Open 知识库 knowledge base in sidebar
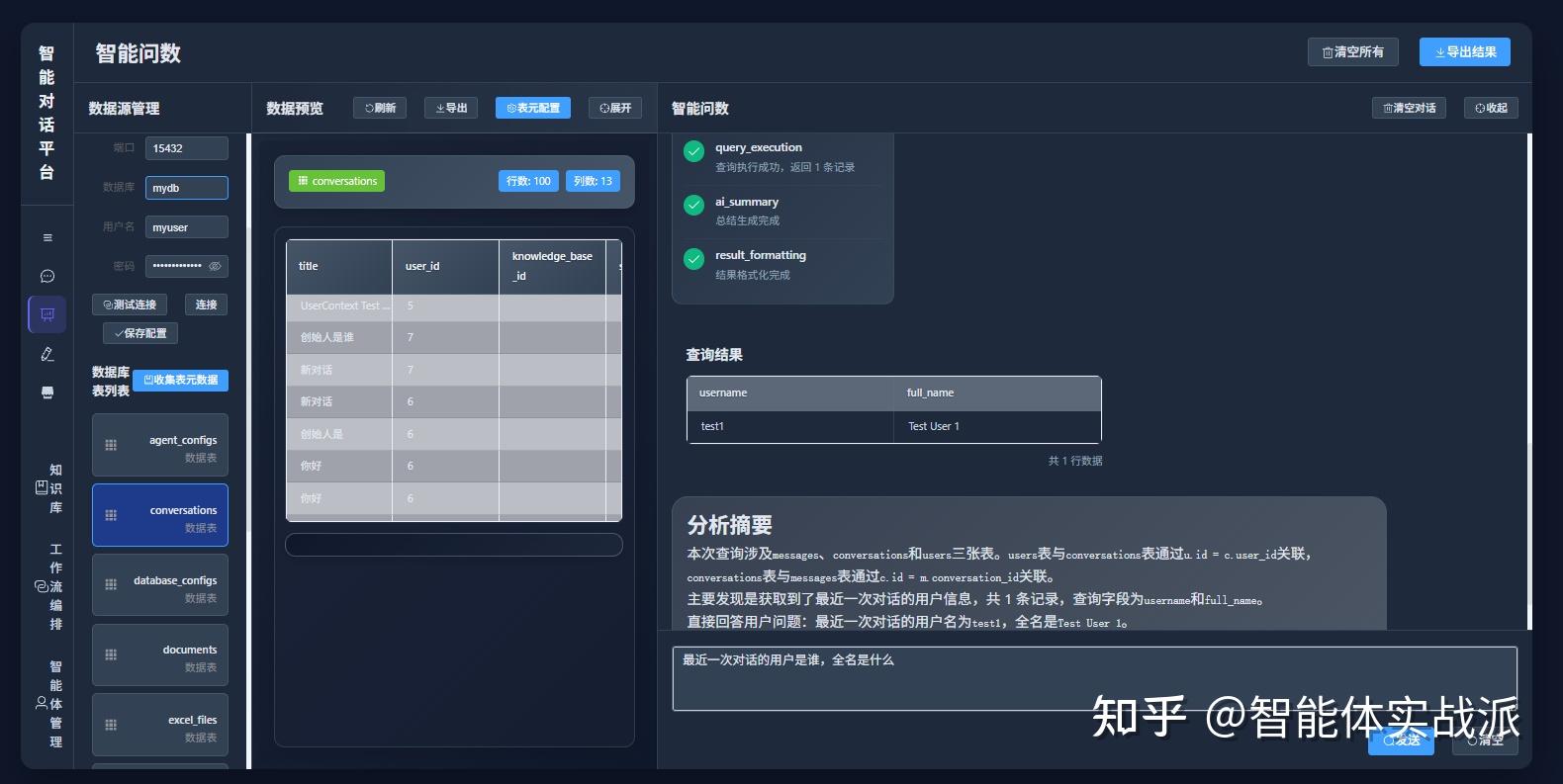 pyautogui.click(x=48, y=488)
